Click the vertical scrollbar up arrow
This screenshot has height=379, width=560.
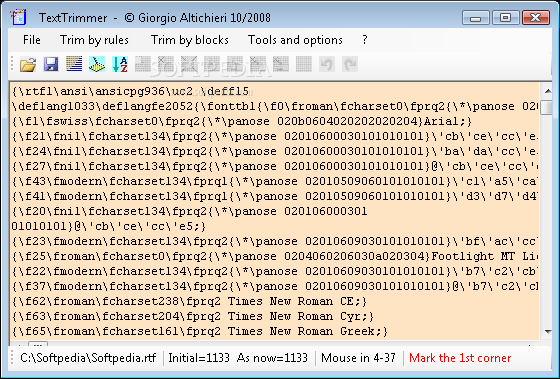click(x=548, y=91)
